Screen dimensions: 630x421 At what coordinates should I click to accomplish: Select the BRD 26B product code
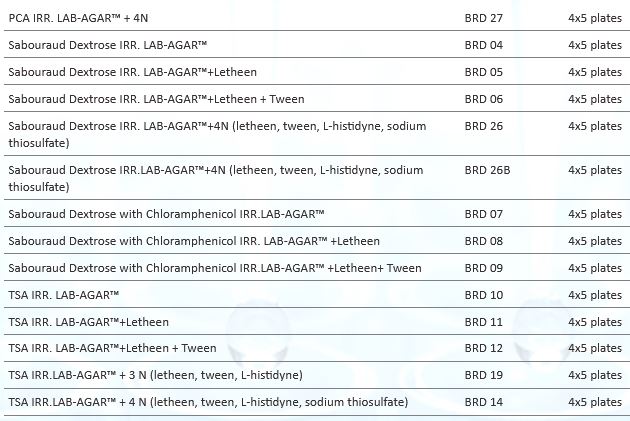tap(488, 171)
